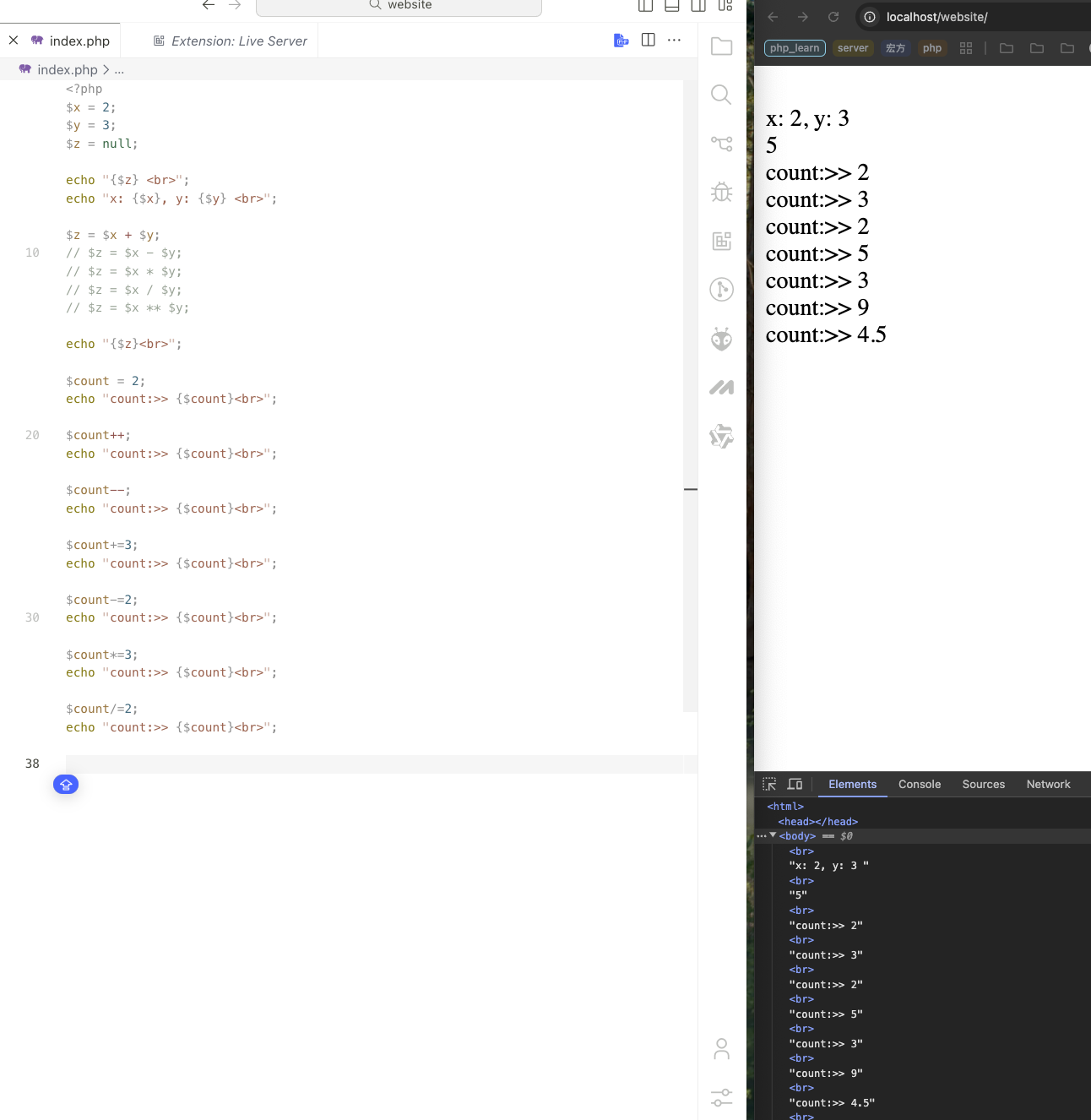The height and width of the screenshot is (1120, 1091).
Task: Close the index.php editor tab
Action: point(14,41)
